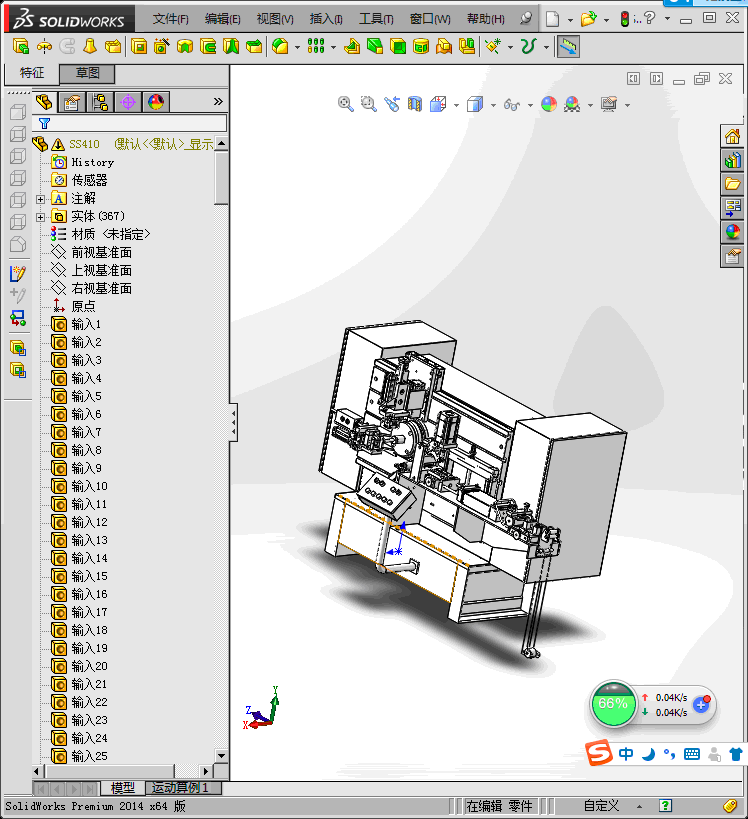Open the DimXpertManager tab

tap(128, 102)
